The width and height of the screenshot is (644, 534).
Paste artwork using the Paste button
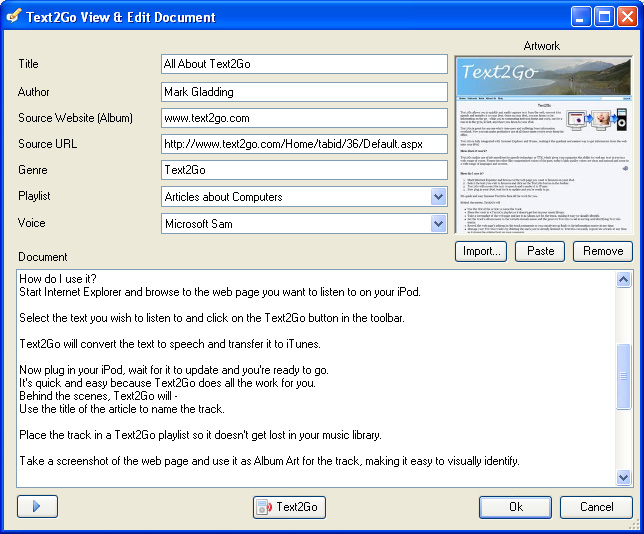tap(540, 251)
